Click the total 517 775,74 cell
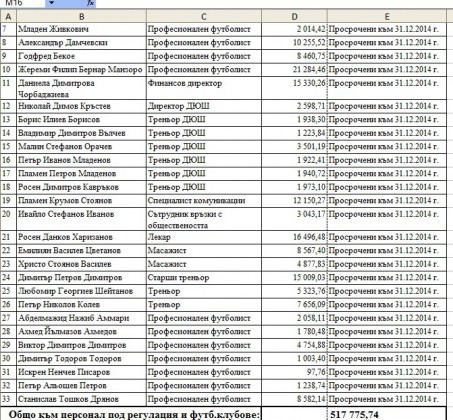The height and width of the screenshot is (420, 453). click(387, 414)
